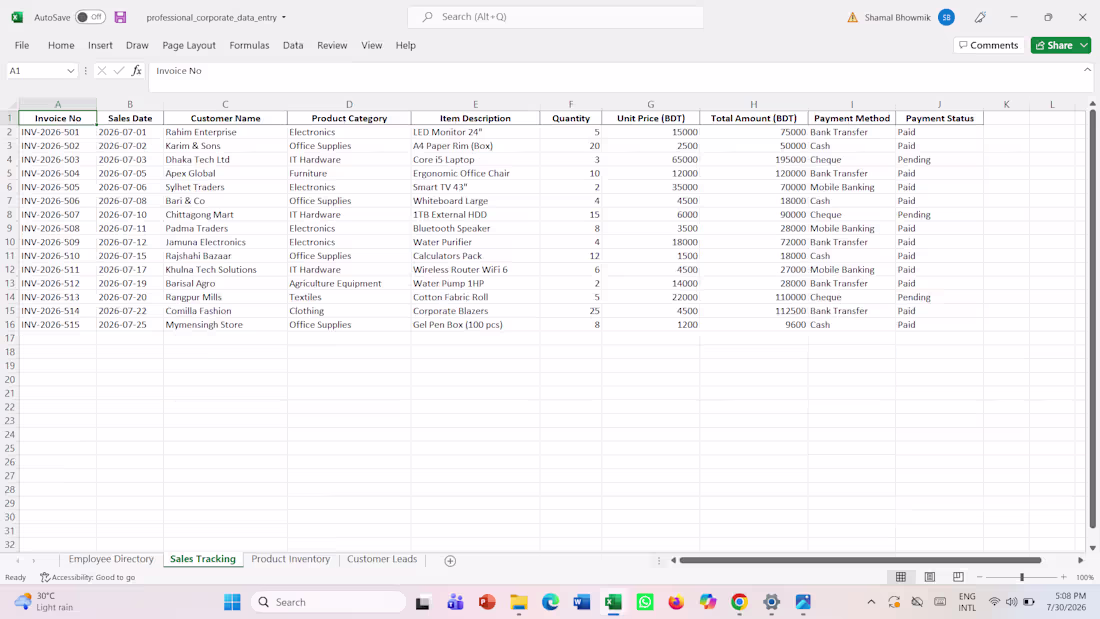Open Excel in the Windows taskbar

613,602
